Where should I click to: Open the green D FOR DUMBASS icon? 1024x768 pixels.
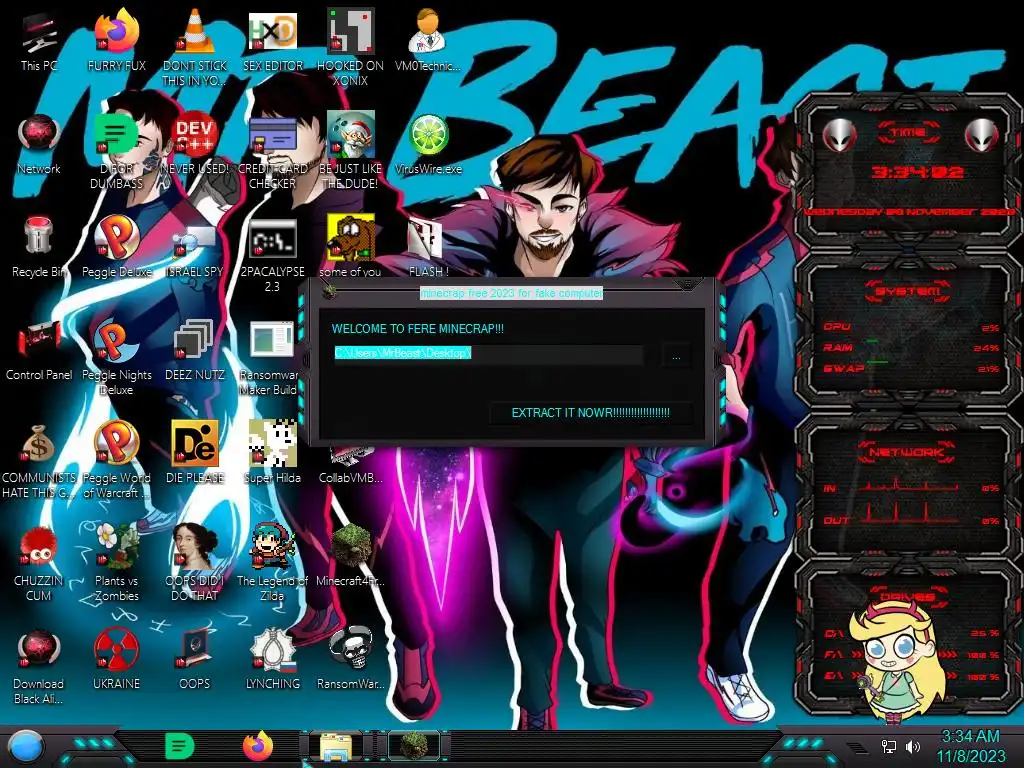pos(116,152)
